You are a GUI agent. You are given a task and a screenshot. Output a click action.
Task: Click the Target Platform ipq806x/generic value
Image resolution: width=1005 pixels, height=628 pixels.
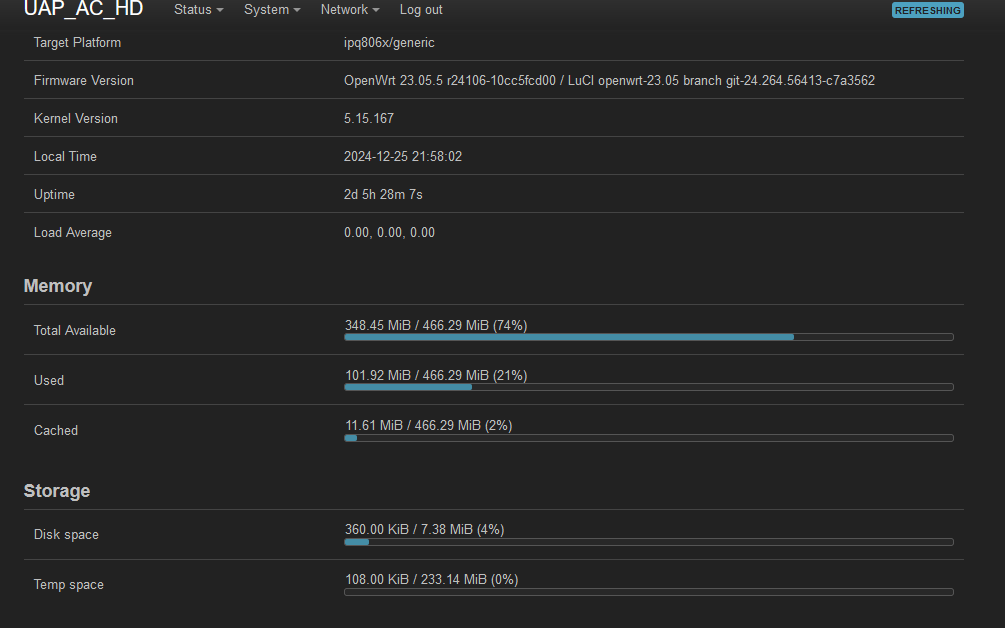[389, 43]
